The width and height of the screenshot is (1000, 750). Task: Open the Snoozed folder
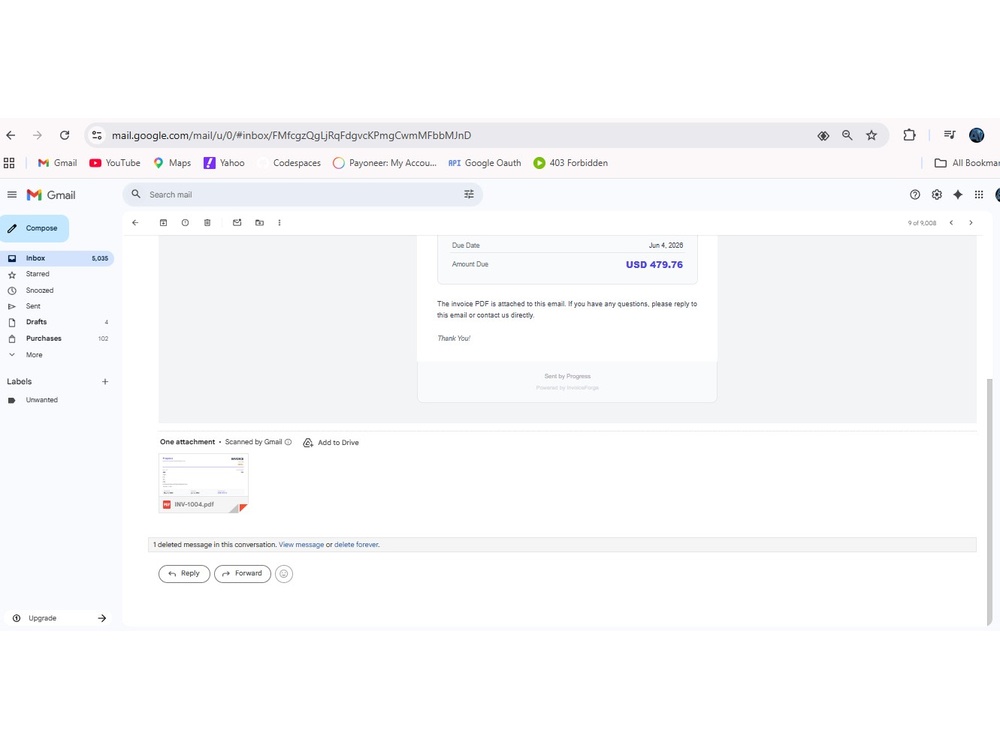click(57, 290)
